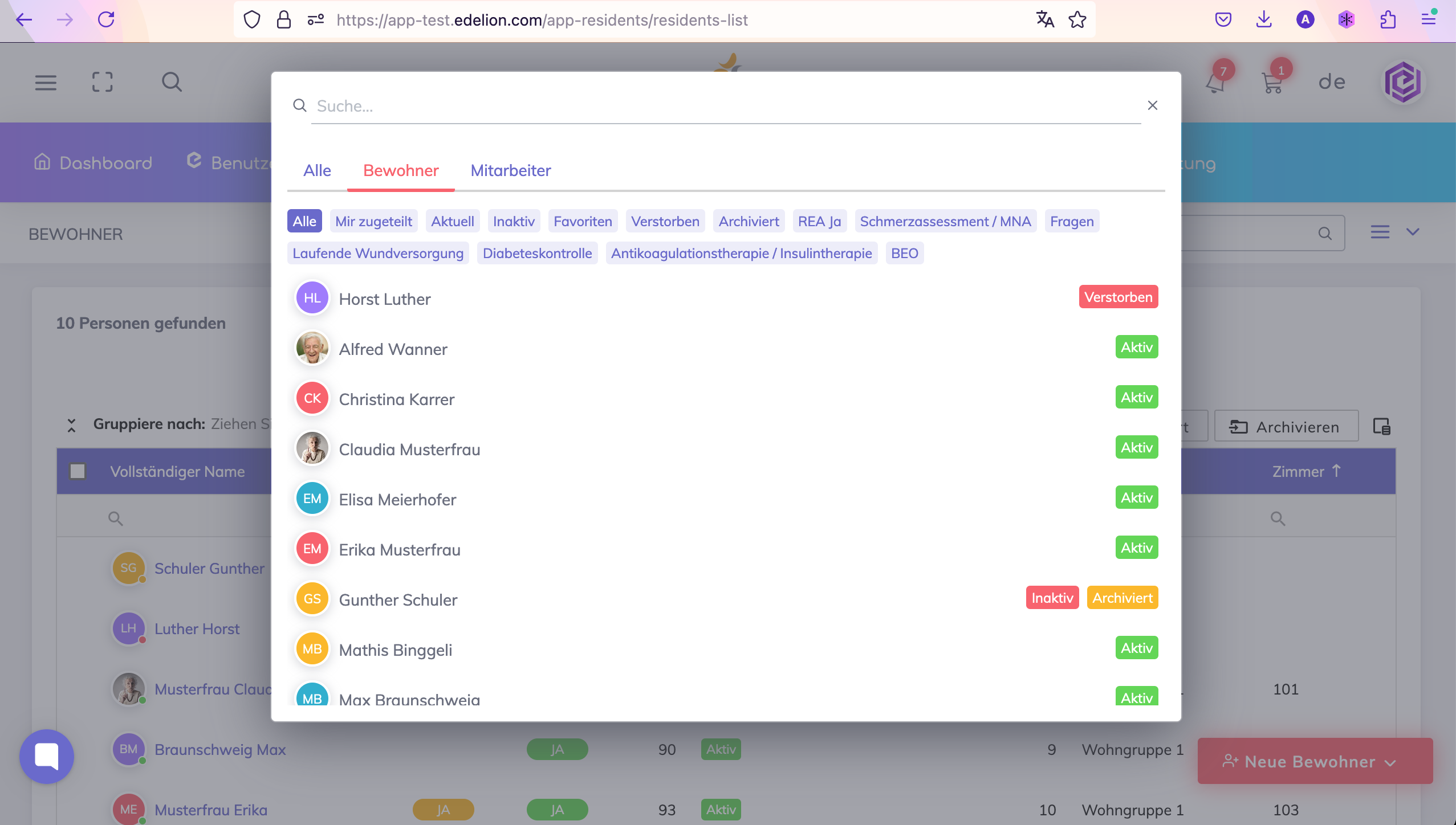The height and width of the screenshot is (825, 1456).
Task: Select Alfred Wanner from results
Action: click(393, 349)
